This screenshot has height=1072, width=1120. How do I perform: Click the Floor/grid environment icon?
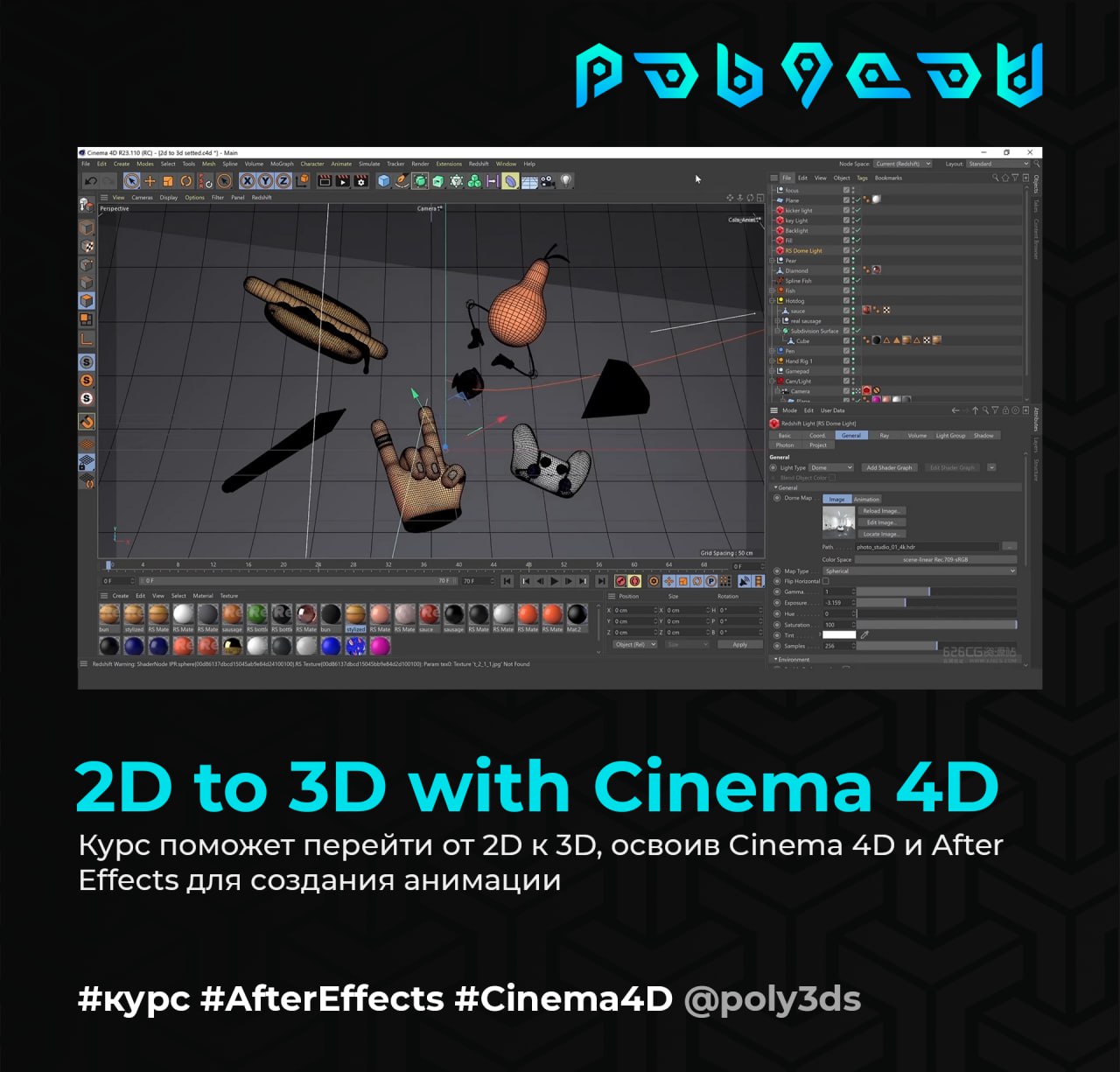pyautogui.click(x=529, y=181)
